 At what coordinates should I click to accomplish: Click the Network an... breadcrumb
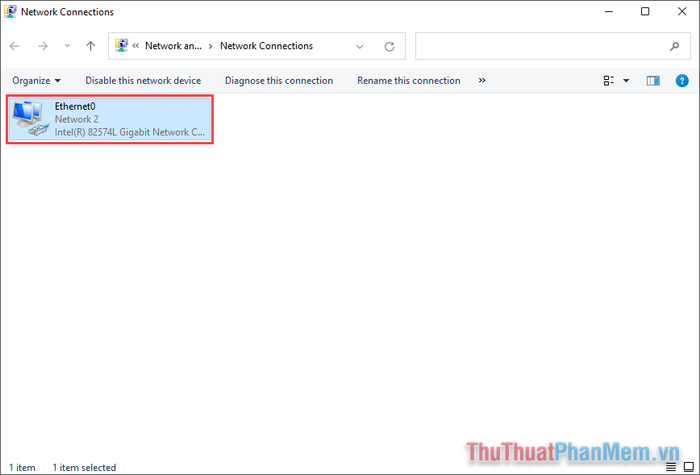[173, 46]
